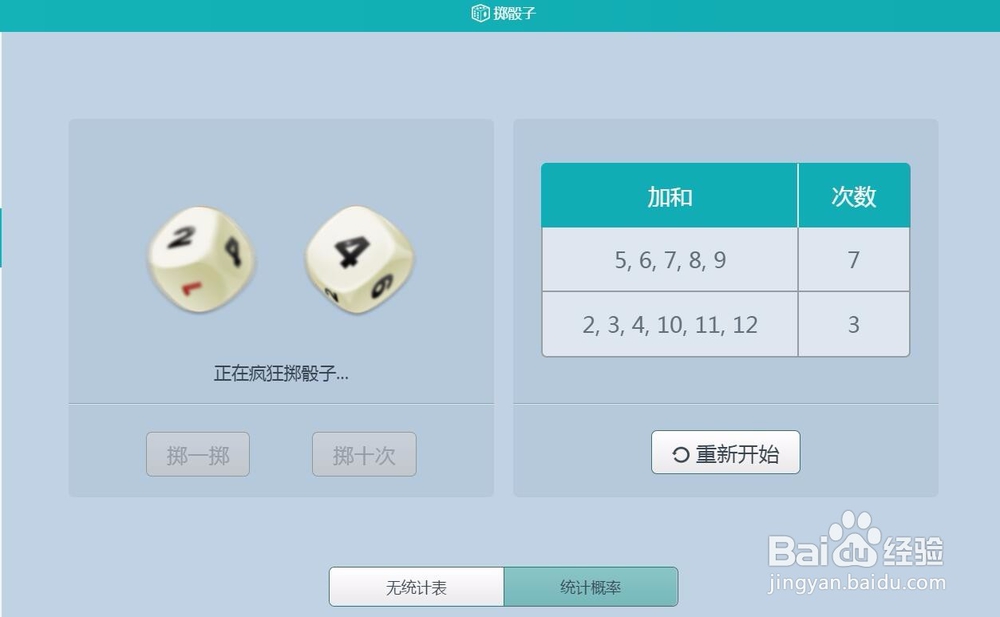
Task: Click the dice icon in title bar
Action: [480, 13]
